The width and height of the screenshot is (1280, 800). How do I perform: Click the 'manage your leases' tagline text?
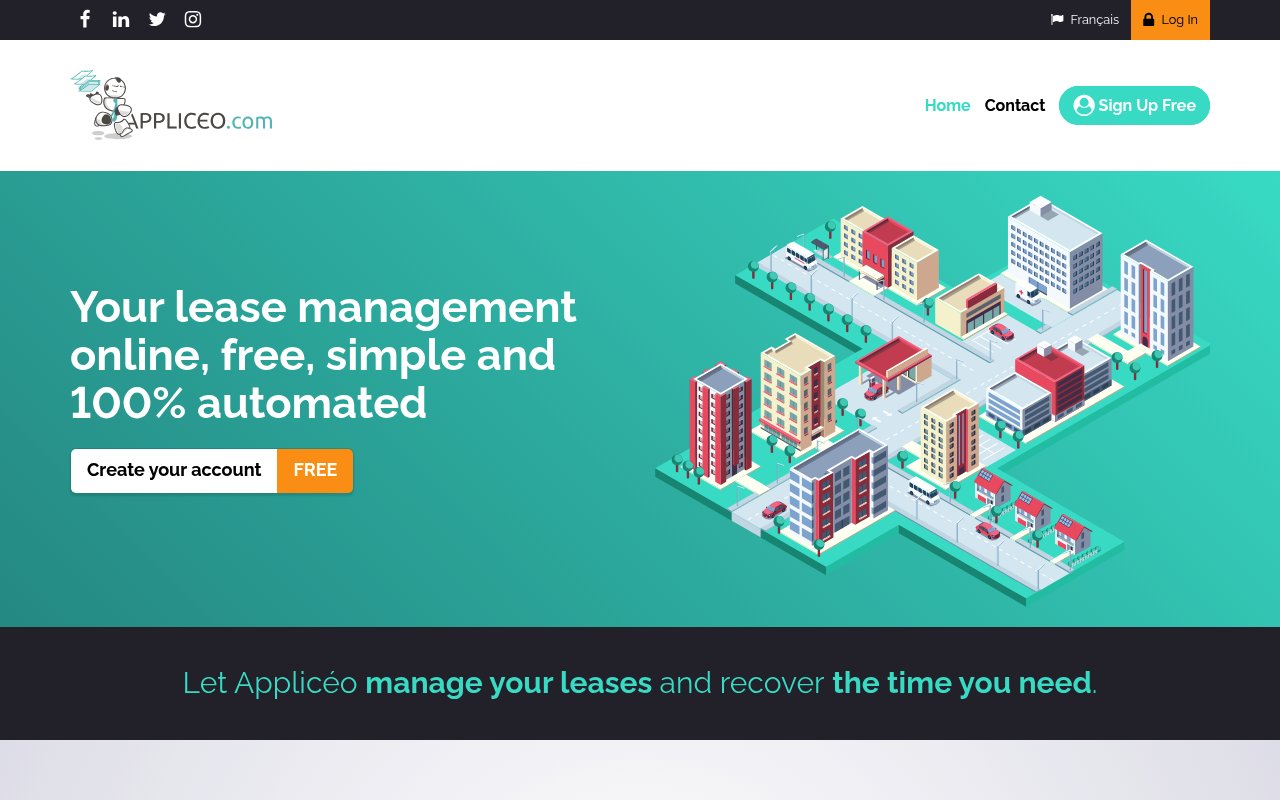click(x=508, y=683)
